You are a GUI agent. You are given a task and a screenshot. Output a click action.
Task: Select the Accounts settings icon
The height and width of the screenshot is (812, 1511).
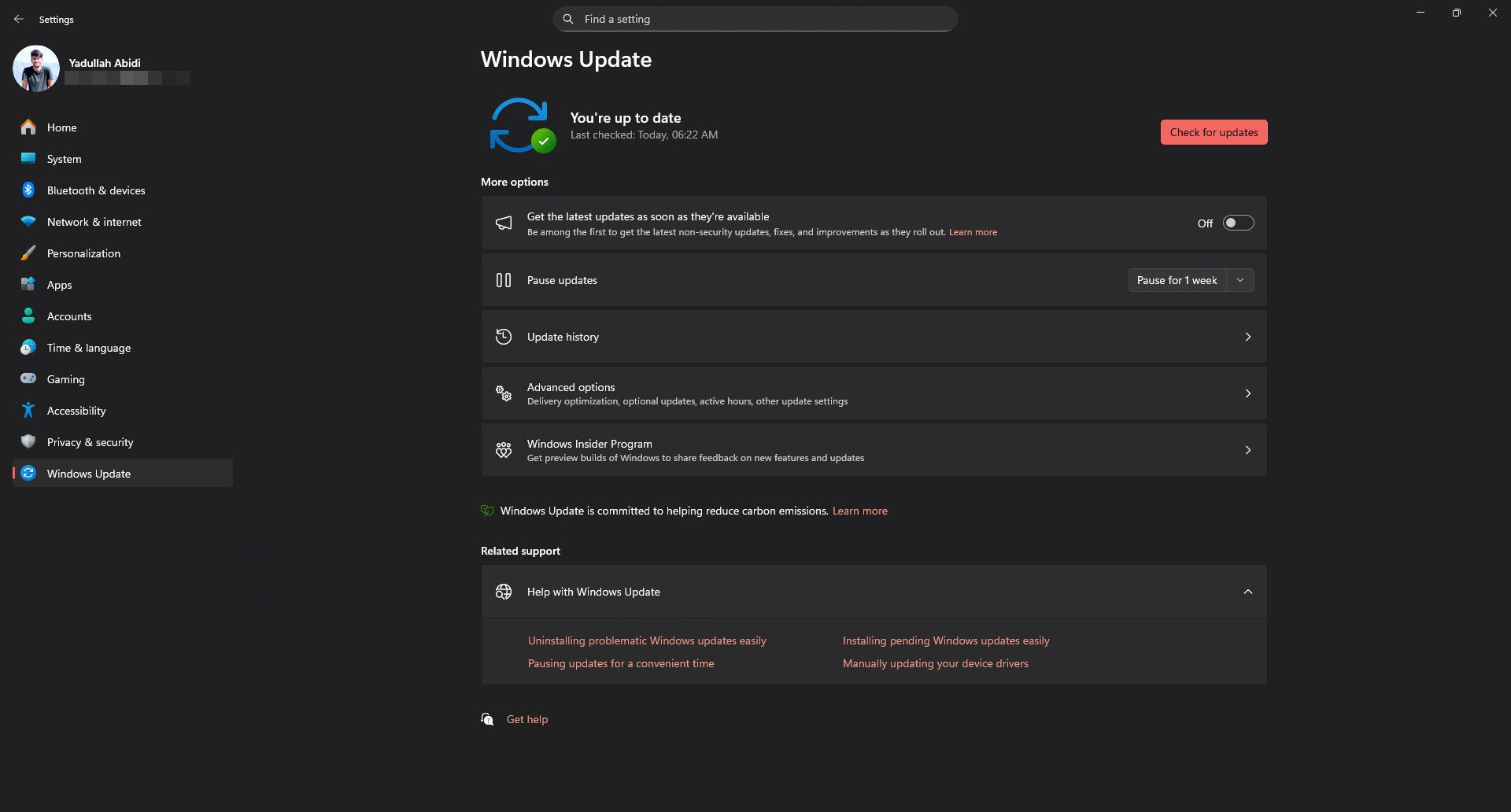point(28,316)
